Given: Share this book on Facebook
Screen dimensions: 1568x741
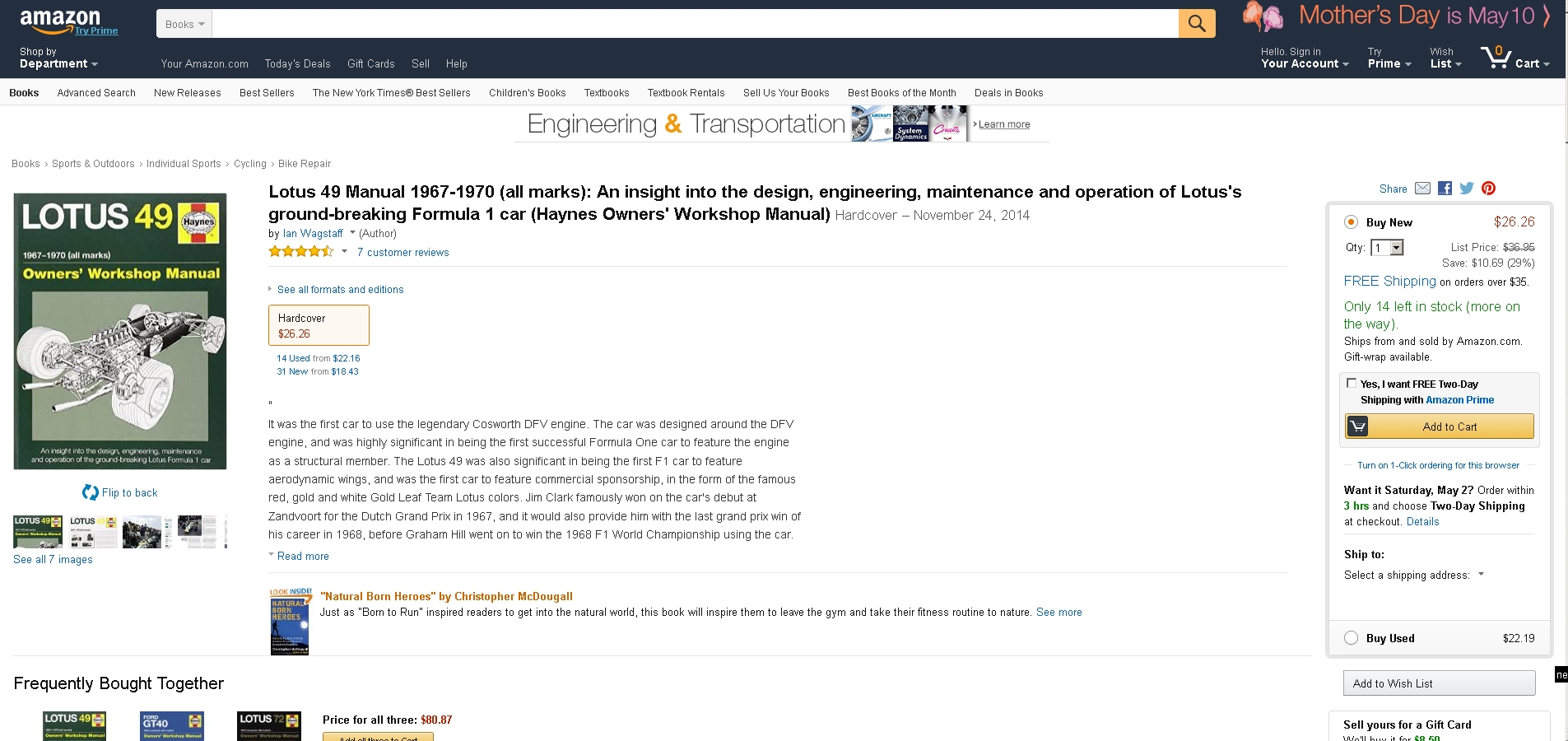Looking at the screenshot, I should point(1445,189).
